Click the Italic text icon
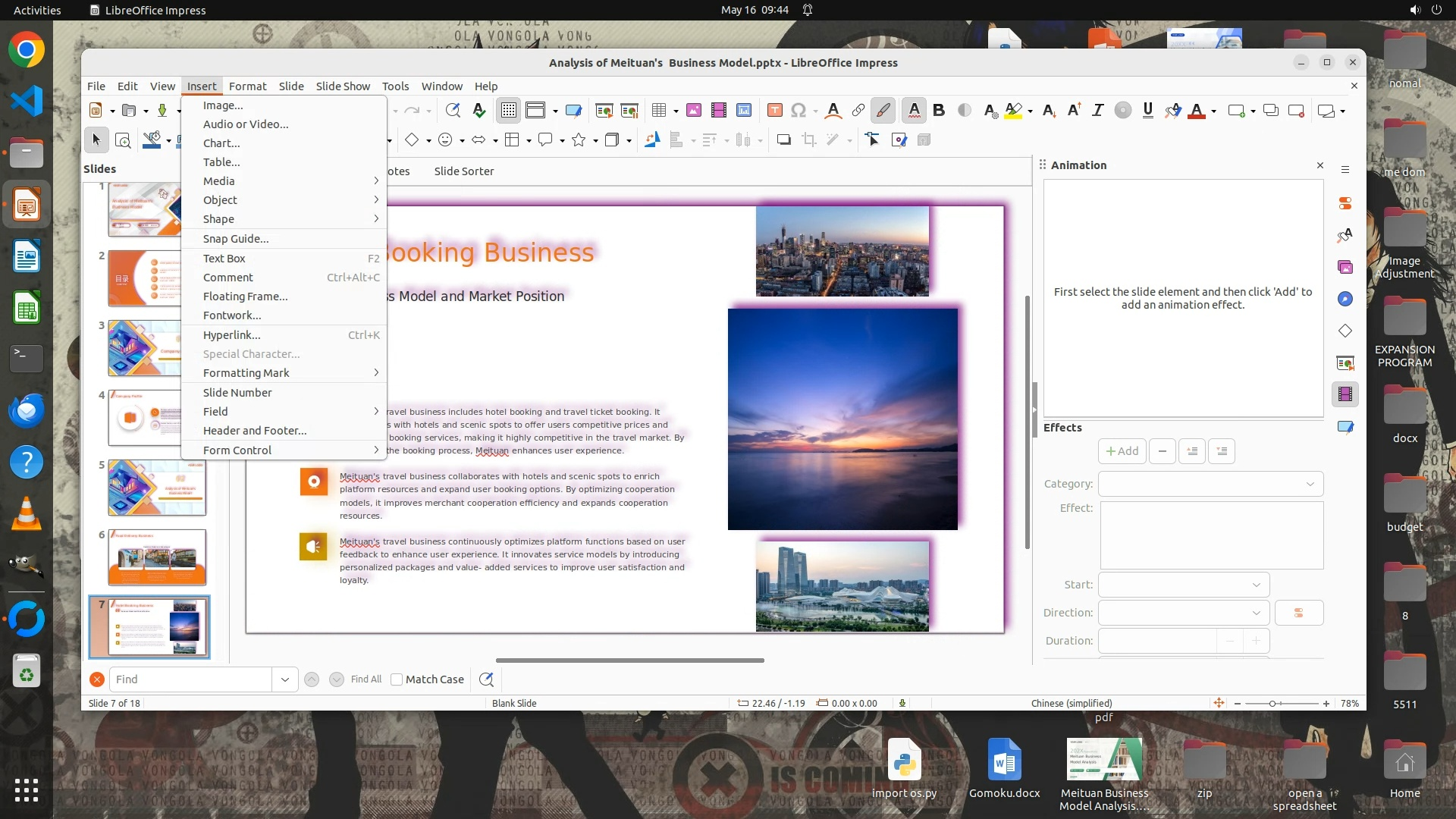The image size is (1456, 819). [x=1097, y=111]
